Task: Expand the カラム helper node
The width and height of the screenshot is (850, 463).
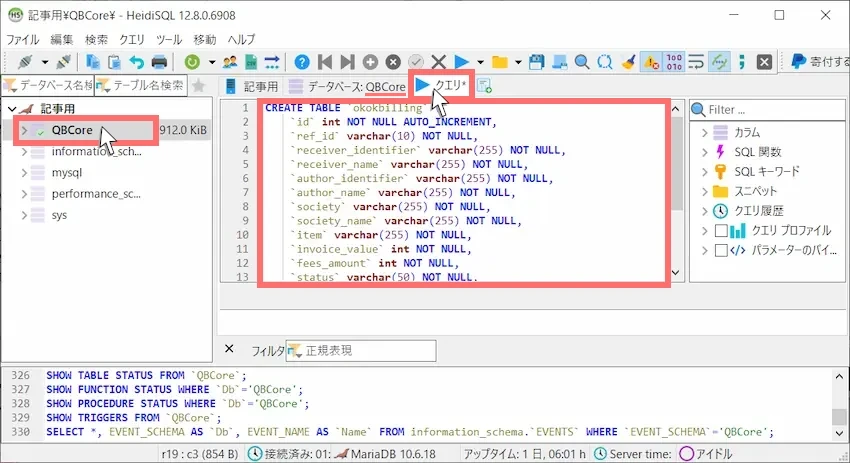Action: (704, 132)
